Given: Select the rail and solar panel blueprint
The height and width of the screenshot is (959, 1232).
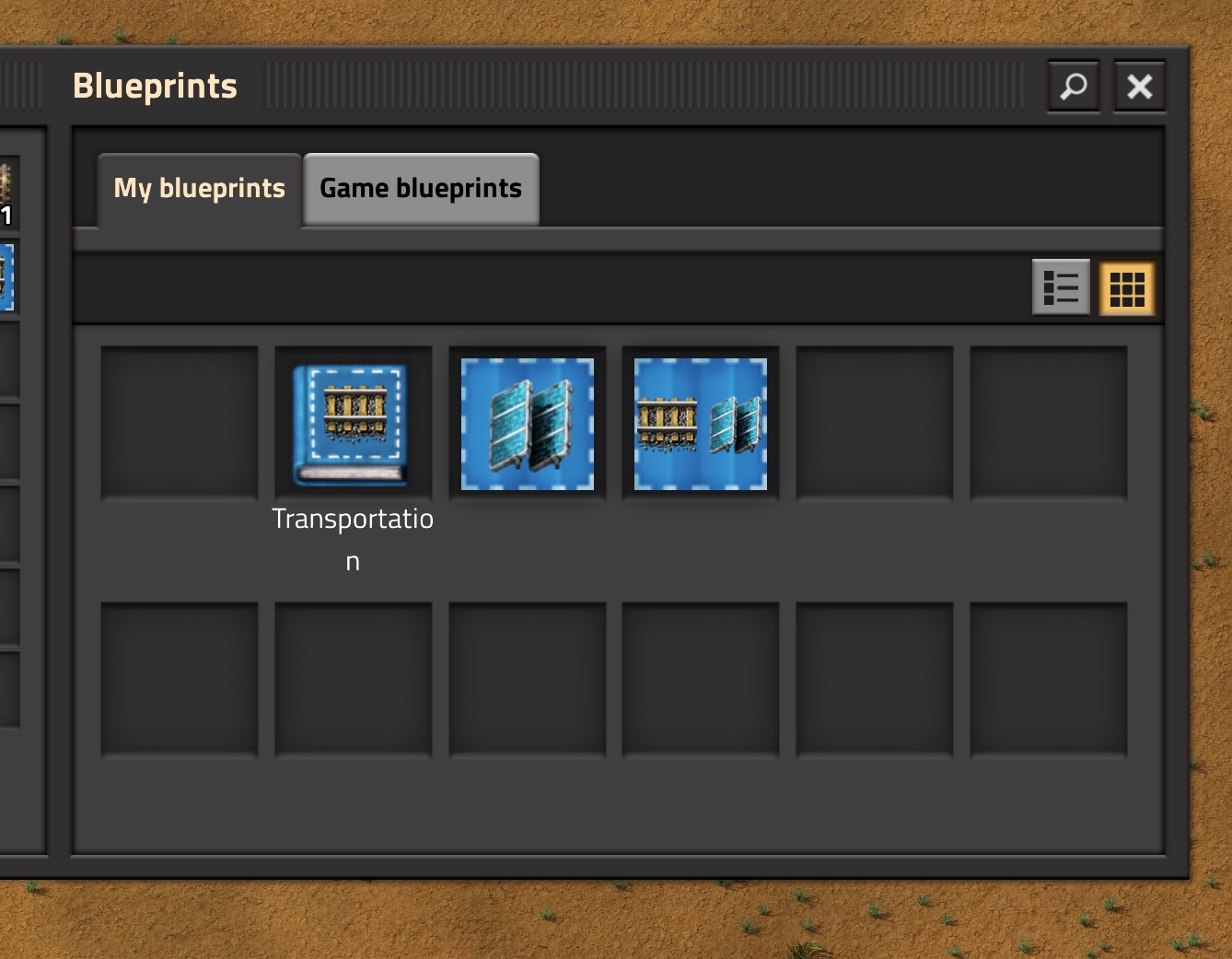Looking at the screenshot, I should 701,425.
